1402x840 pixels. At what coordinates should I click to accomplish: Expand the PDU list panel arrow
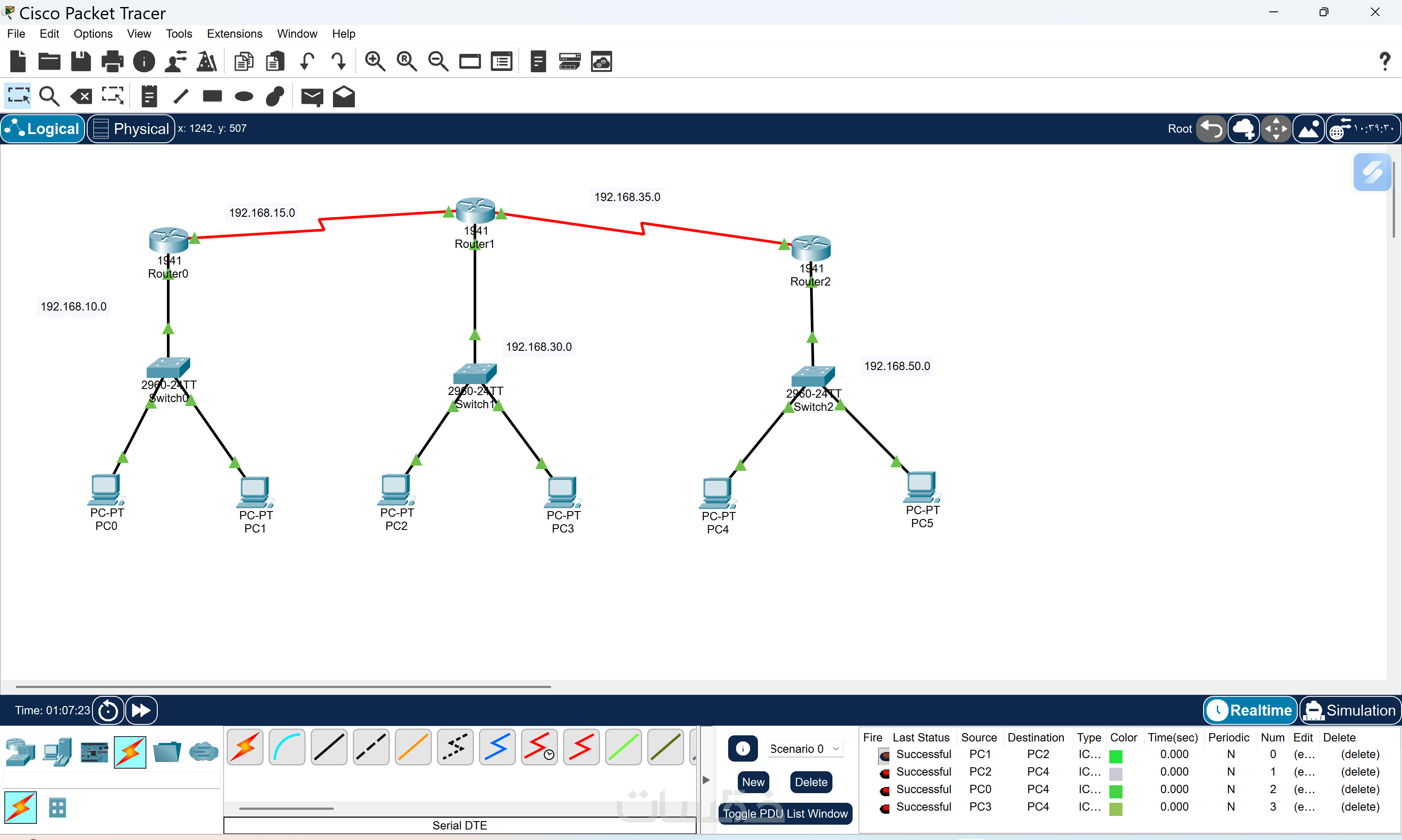[x=706, y=780]
